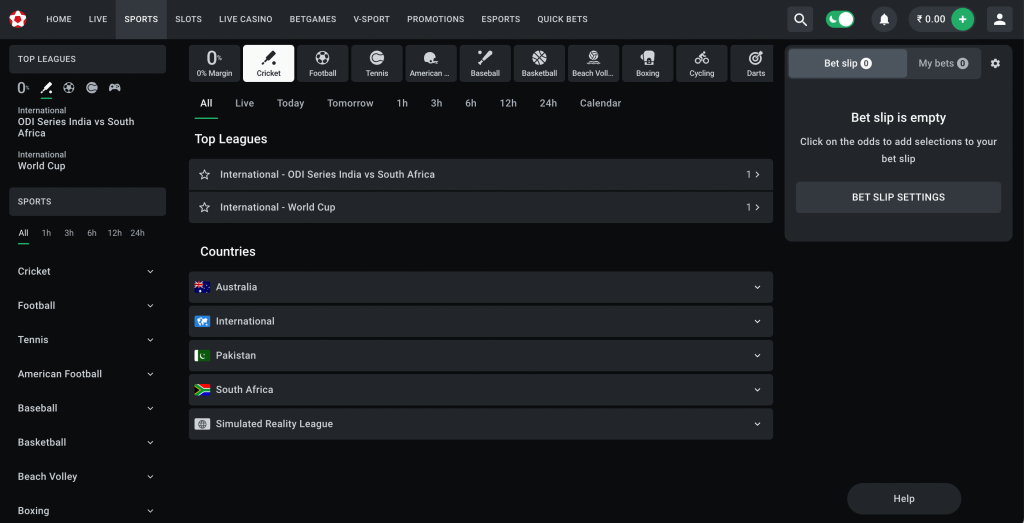Viewport: 1024px width, 523px height.
Task: Expand the South Africa country row
Action: [x=481, y=390]
